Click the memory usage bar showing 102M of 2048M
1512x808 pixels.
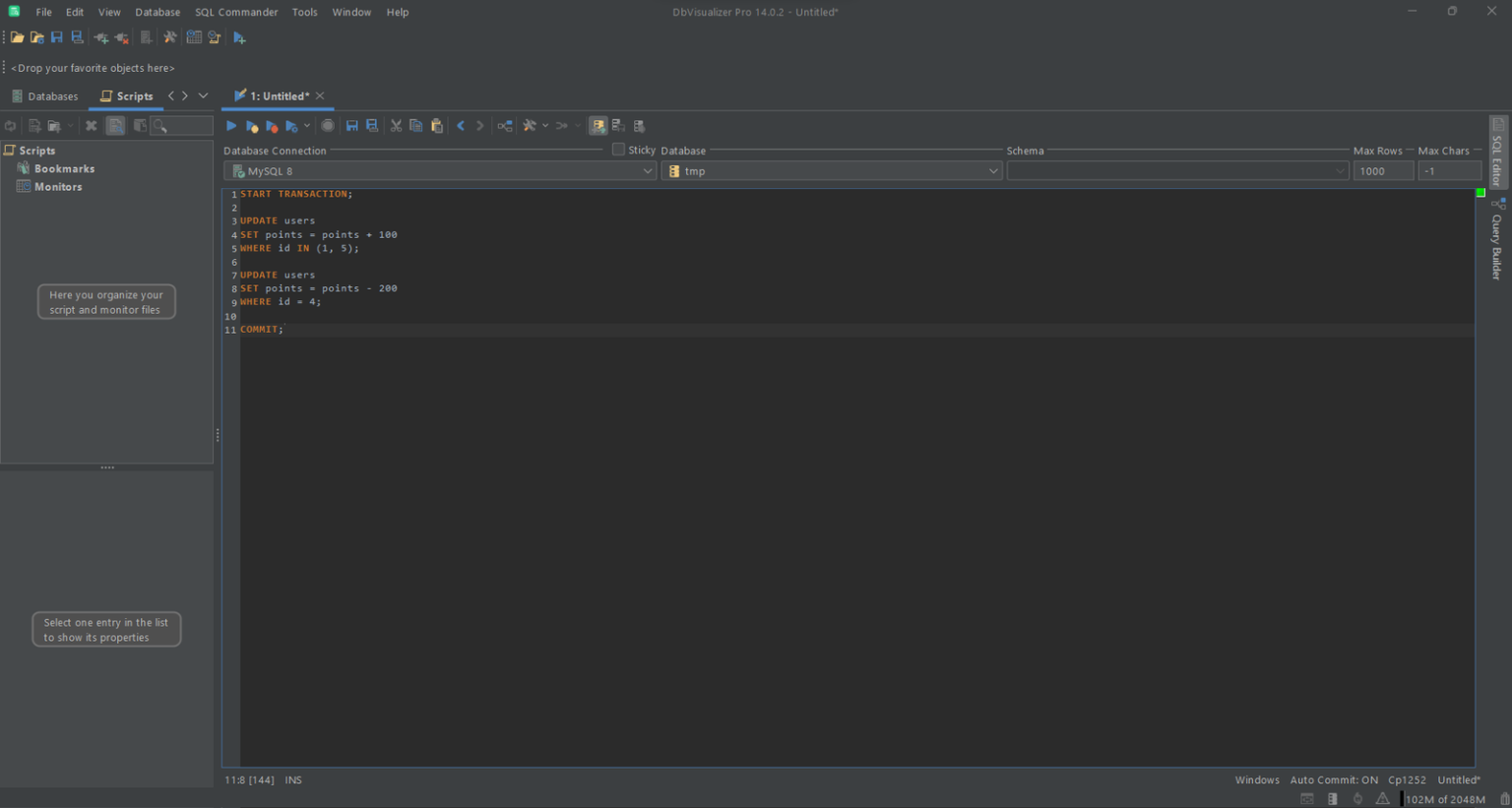1444,799
